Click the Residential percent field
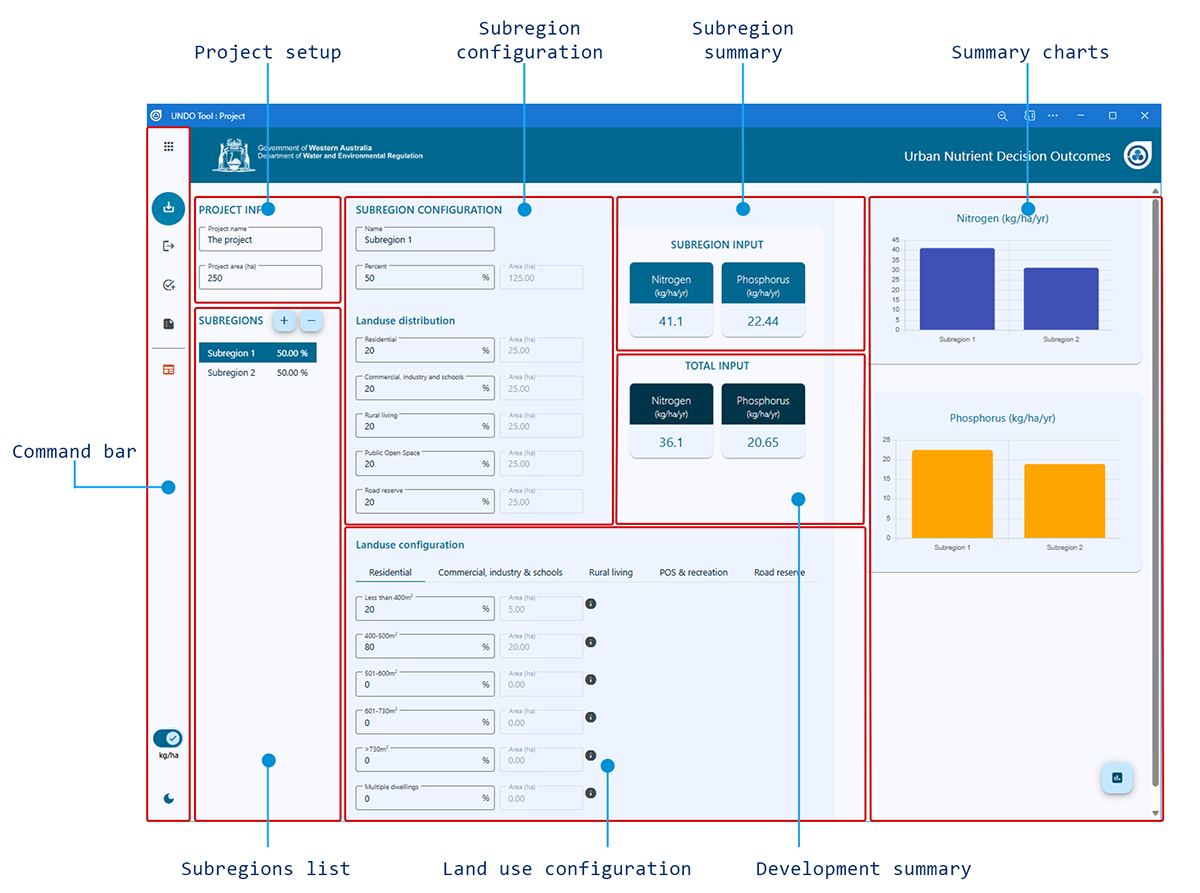The image size is (1200, 893). coord(425,350)
